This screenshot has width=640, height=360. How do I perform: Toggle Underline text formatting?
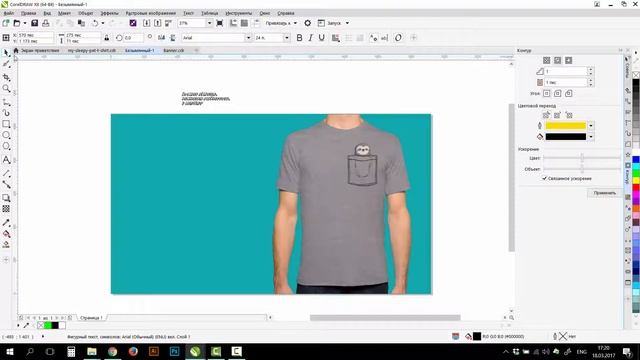[x=322, y=38]
